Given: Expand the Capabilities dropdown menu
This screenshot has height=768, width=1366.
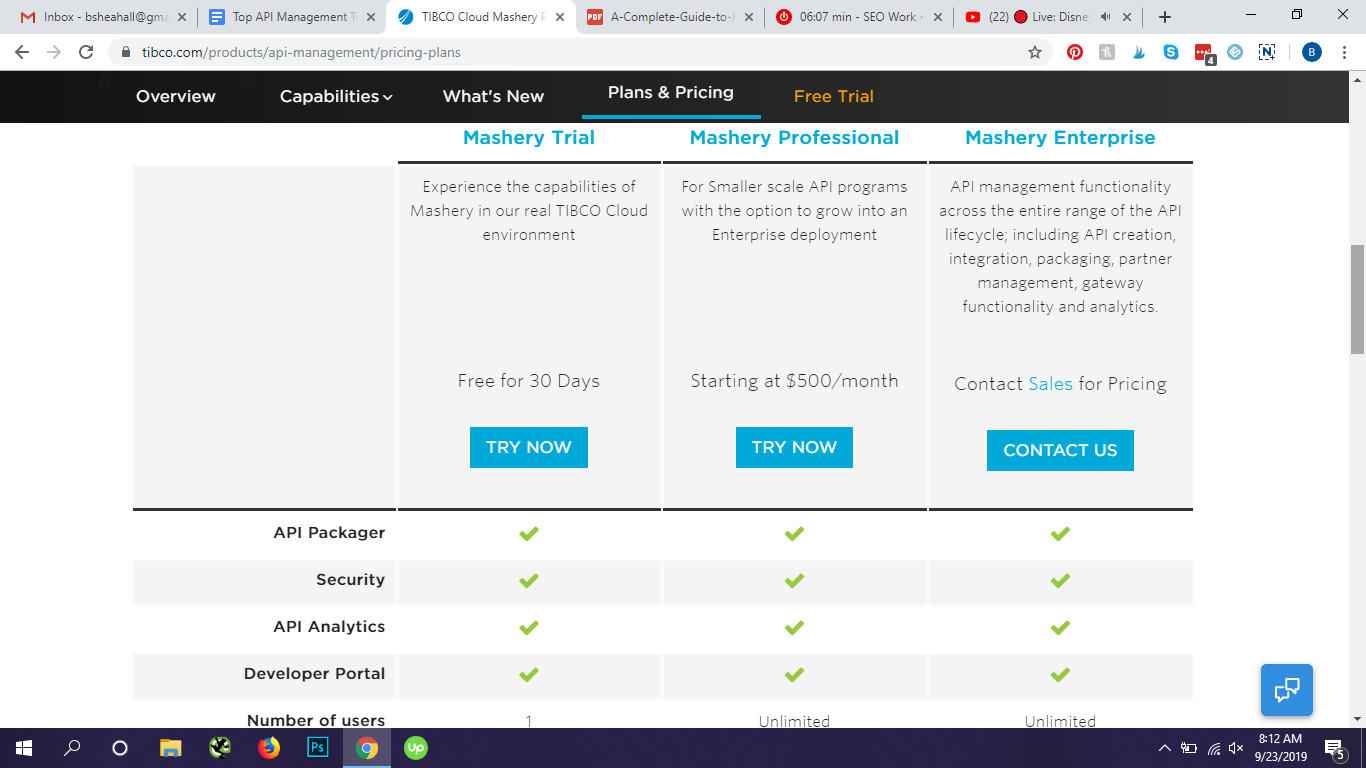Looking at the screenshot, I should pyautogui.click(x=336, y=96).
